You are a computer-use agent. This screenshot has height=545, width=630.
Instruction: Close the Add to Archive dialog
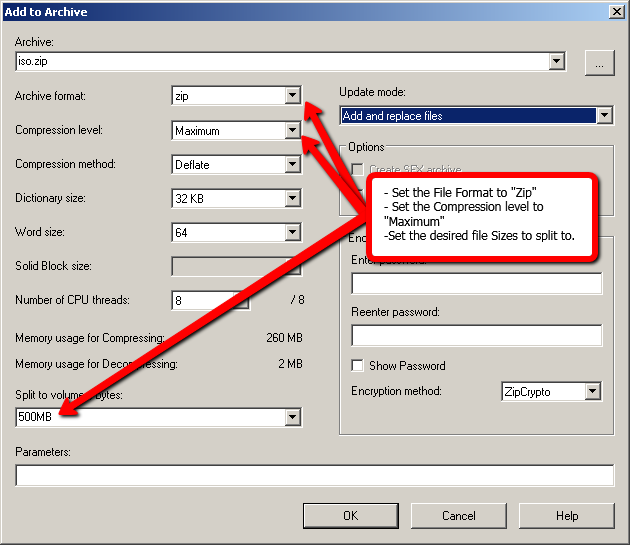point(616,11)
